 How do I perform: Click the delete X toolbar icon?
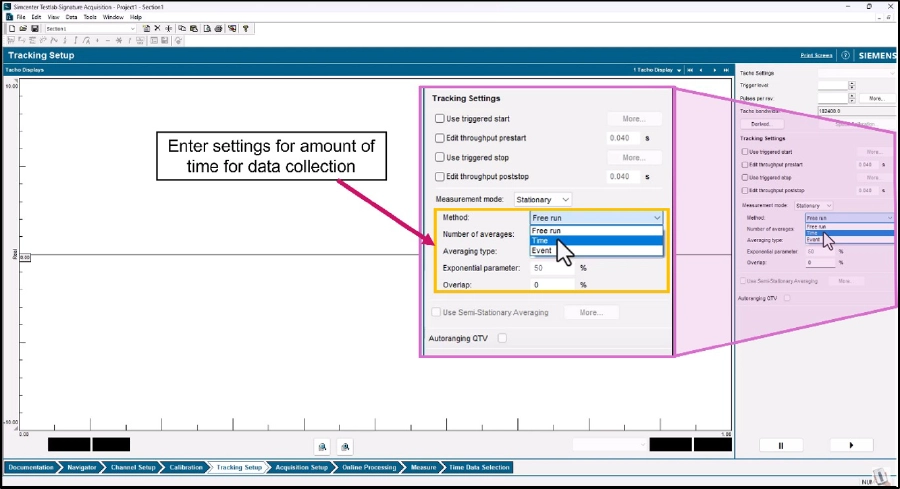pos(155,29)
